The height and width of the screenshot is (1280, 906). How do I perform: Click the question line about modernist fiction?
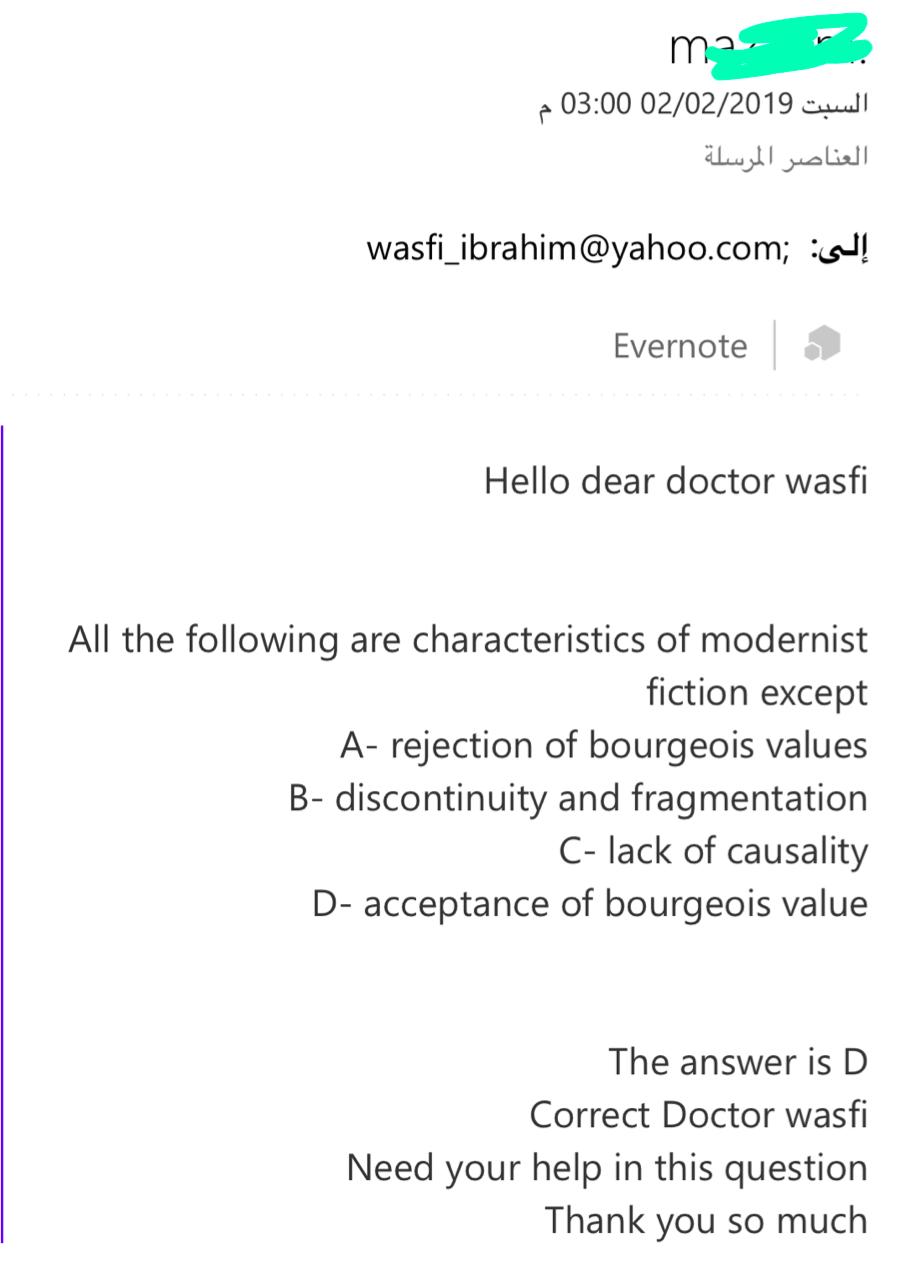(x=468, y=640)
